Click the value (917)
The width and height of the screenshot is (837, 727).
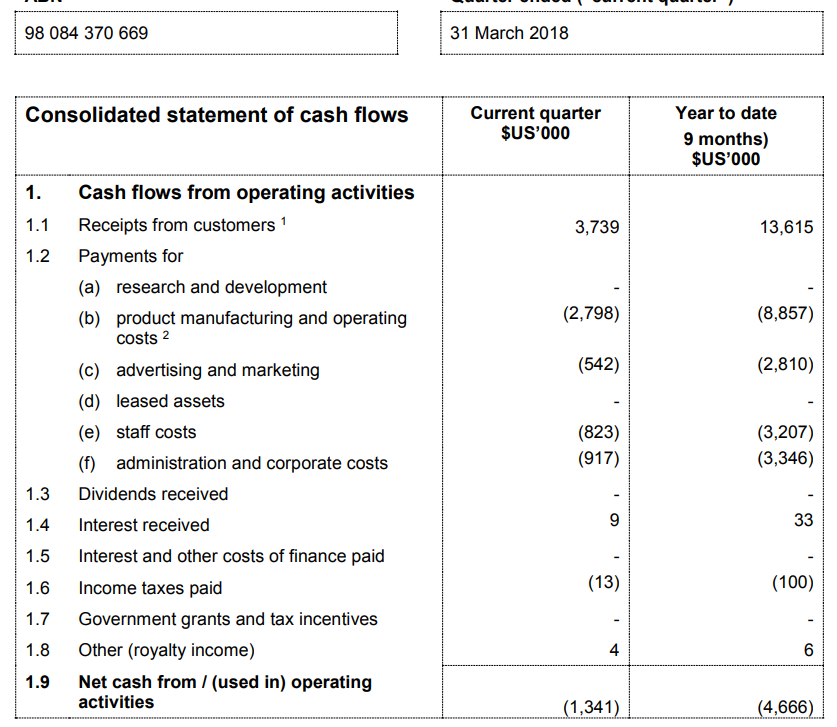[x=598, y=459]
